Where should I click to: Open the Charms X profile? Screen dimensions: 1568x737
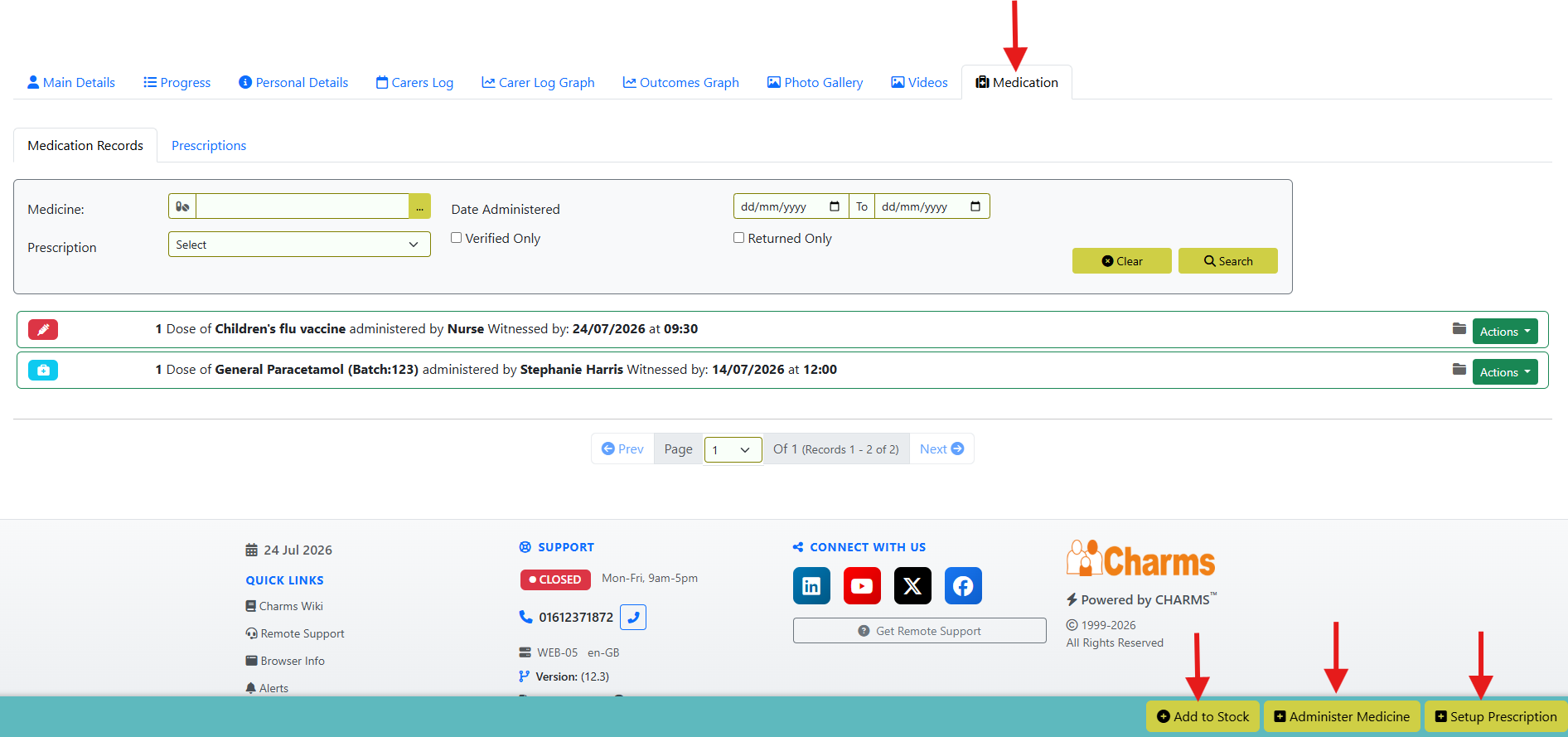(x=912, y=586)
